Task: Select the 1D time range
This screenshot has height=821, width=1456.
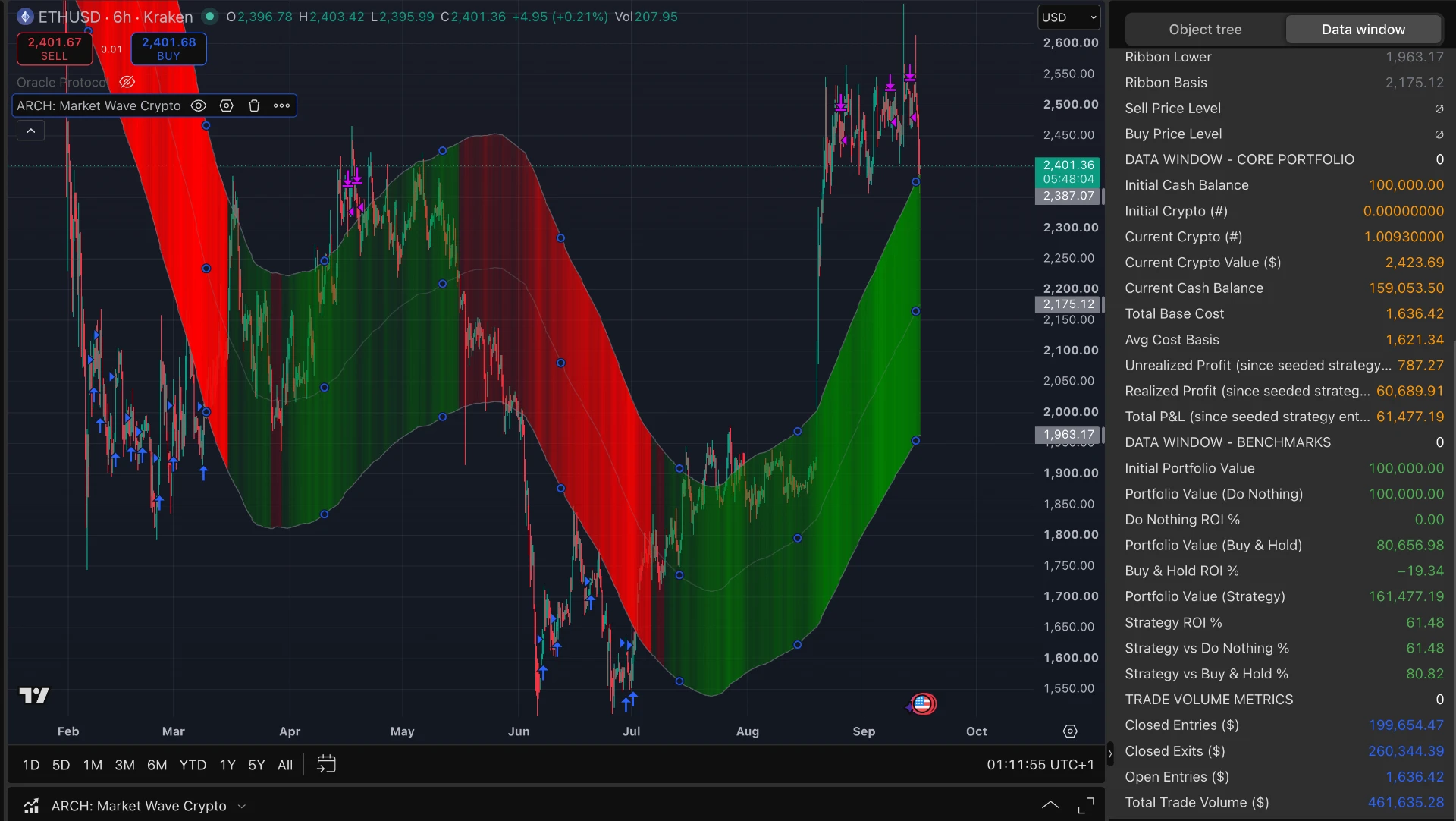Action: pos(30,765)
